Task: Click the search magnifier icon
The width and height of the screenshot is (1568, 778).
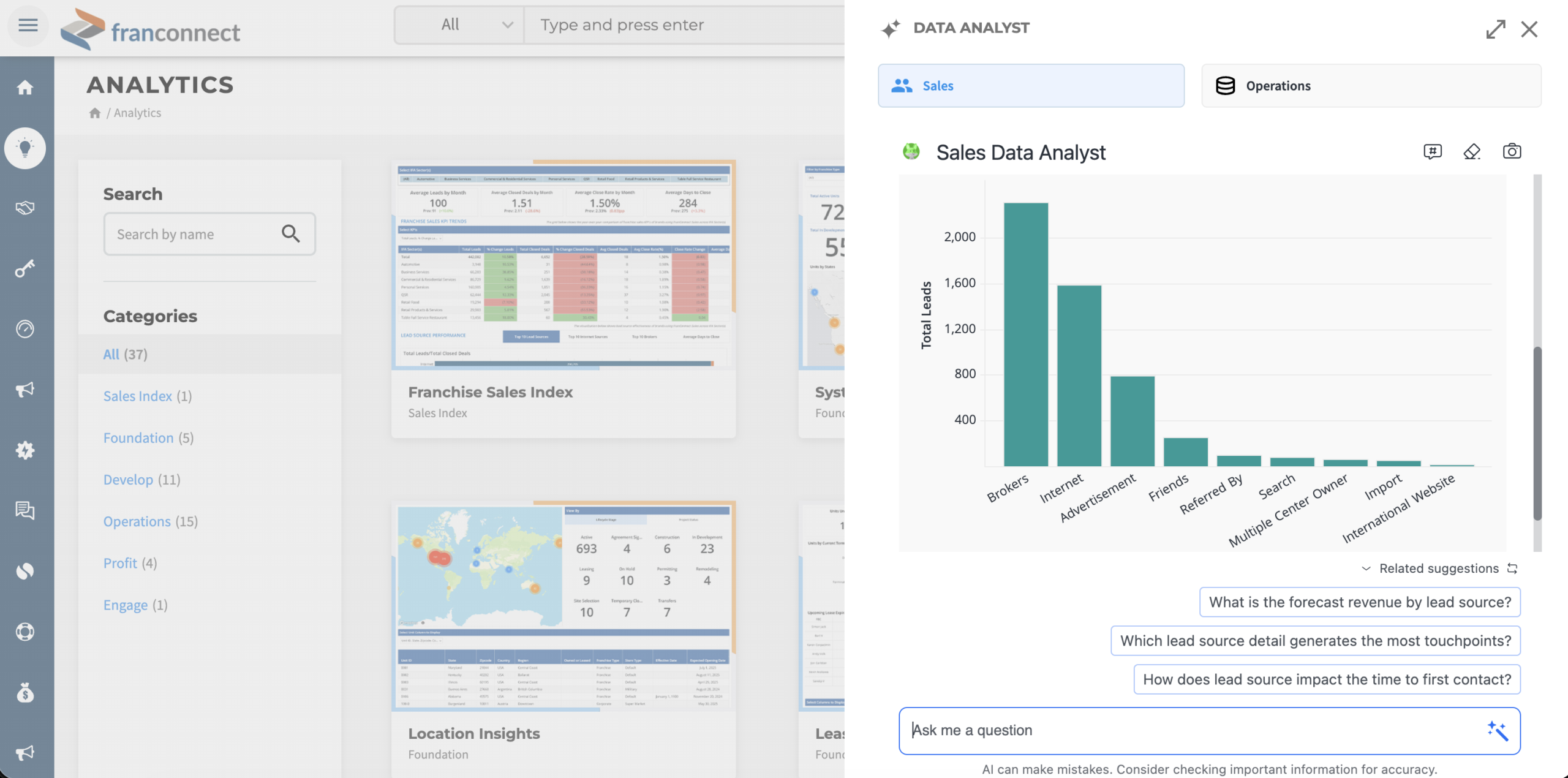Action: pyautogui.click(x=290, y=233)
